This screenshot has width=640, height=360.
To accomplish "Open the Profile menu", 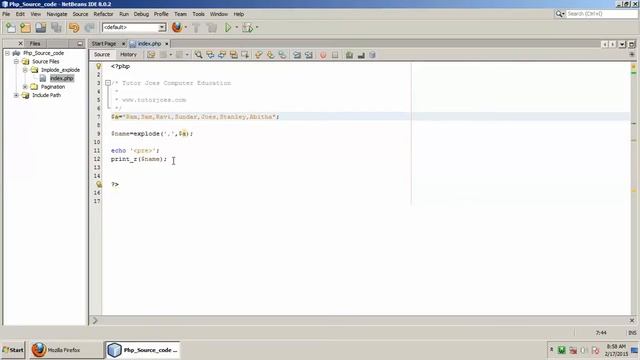I will click(x=161, y=14).
